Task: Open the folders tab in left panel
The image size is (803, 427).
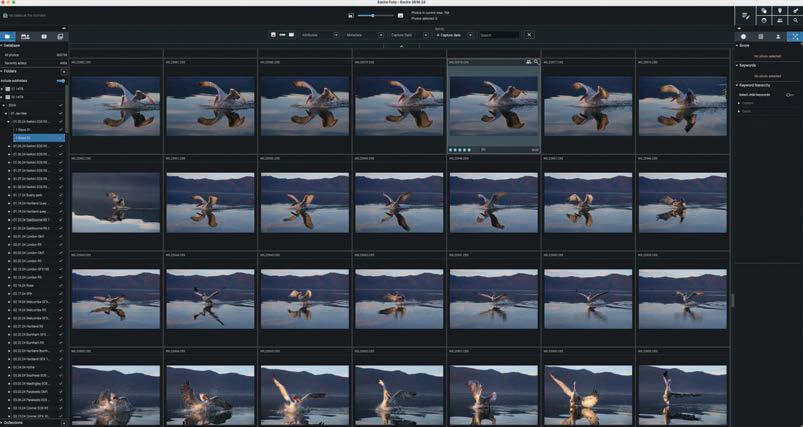Action: pyautogui.click(x=8, y=36)
